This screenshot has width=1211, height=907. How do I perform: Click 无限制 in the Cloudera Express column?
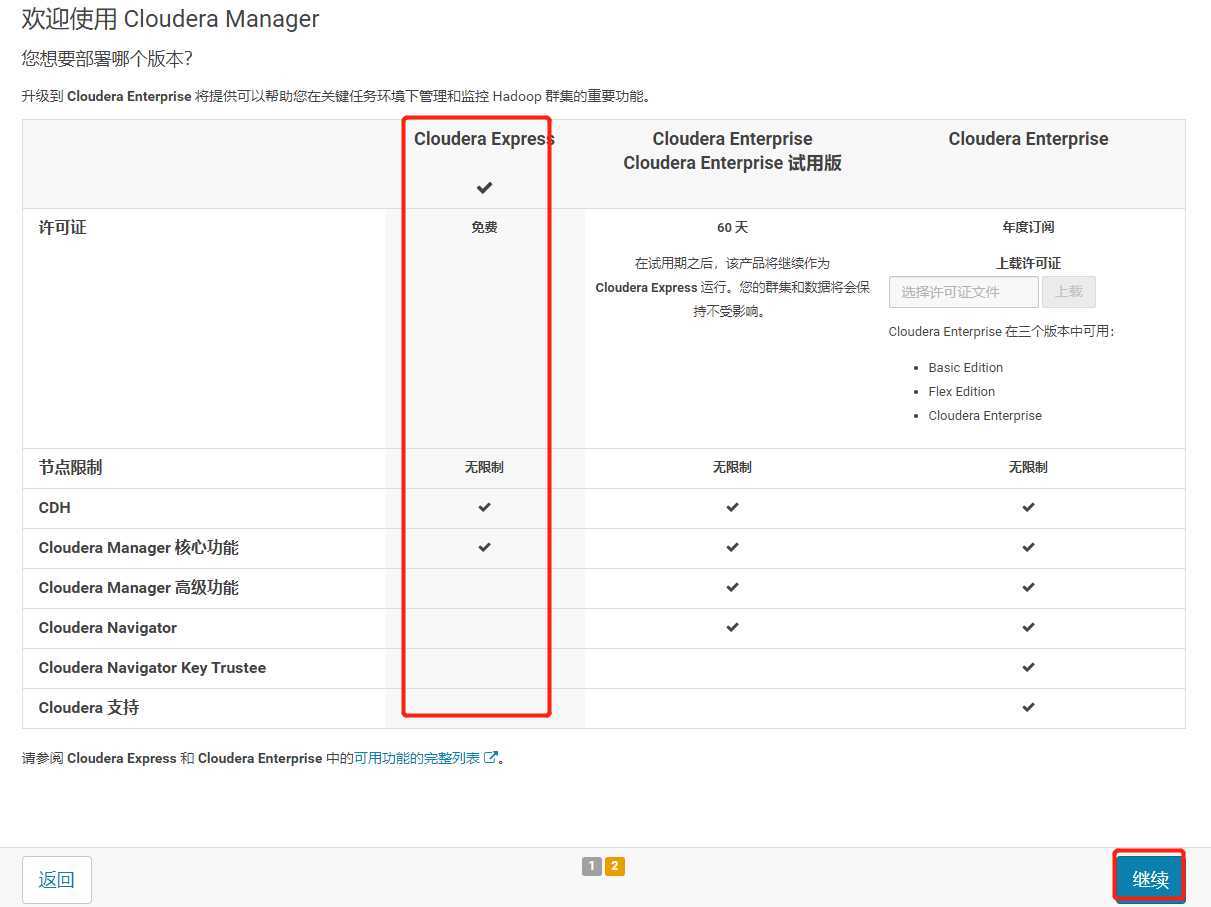(484, 467)
